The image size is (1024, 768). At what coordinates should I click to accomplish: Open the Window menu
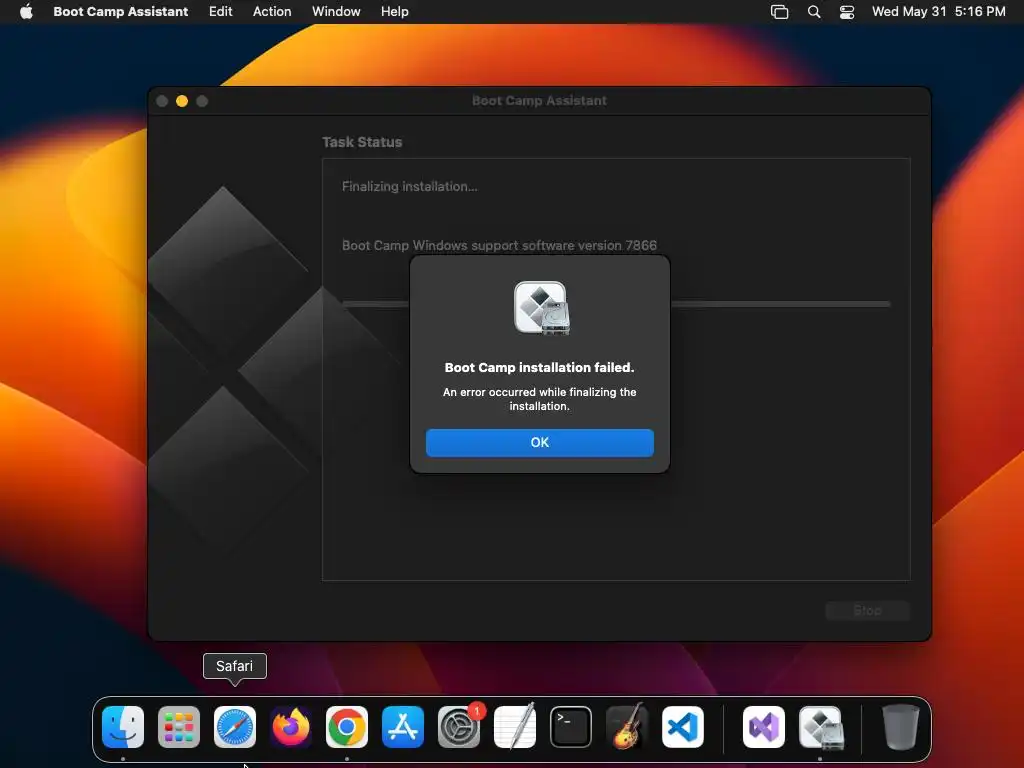click(x=336, y=11)
